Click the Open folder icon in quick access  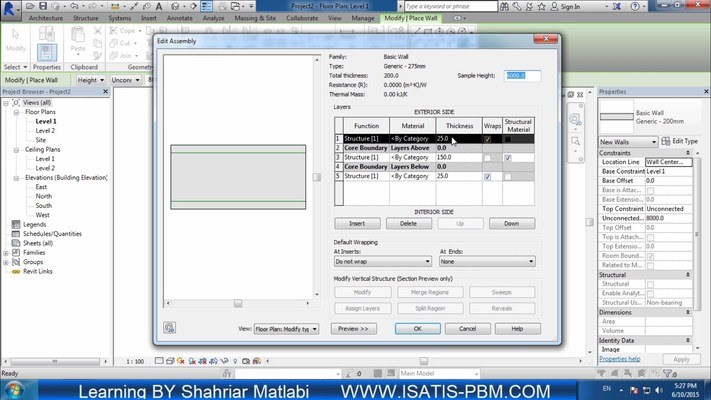tap(30, 6)
